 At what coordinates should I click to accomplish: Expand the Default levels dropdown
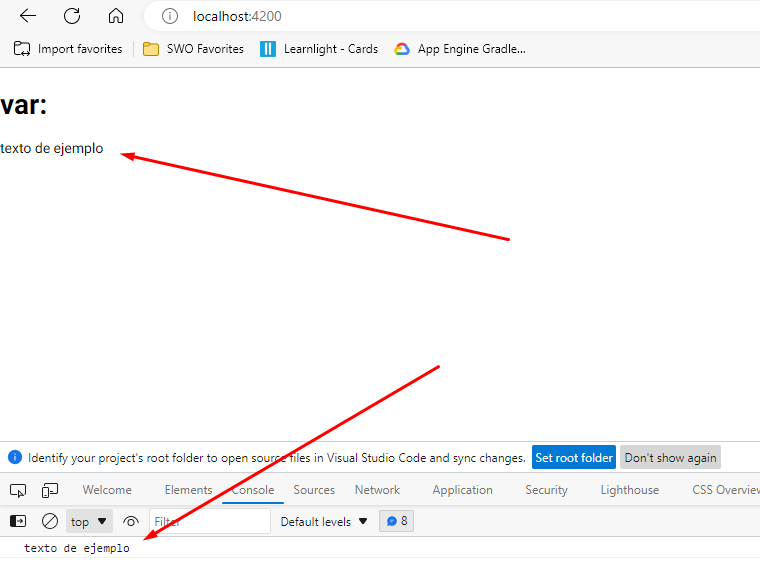coord(324,521)
